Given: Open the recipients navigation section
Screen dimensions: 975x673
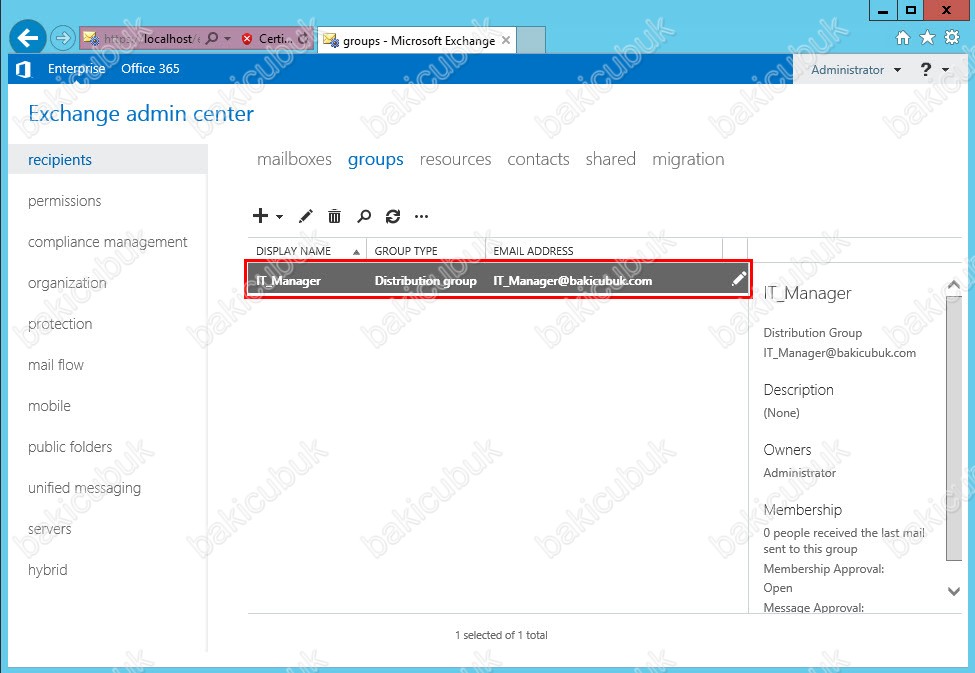Looking at the screenshot, I should tap(108, 160).
